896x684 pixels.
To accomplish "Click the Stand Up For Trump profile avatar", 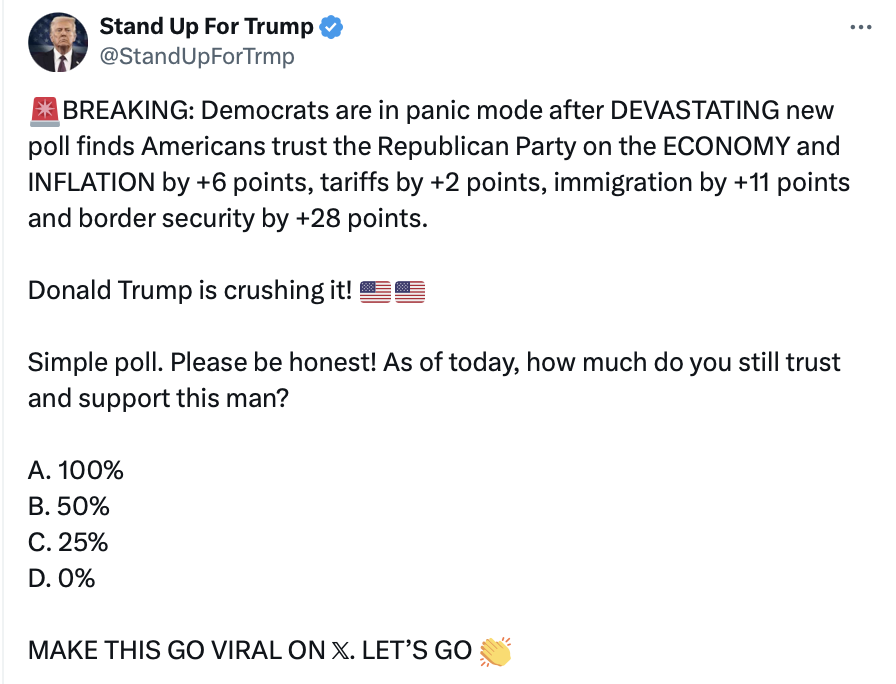I will (x=59, y=42).
